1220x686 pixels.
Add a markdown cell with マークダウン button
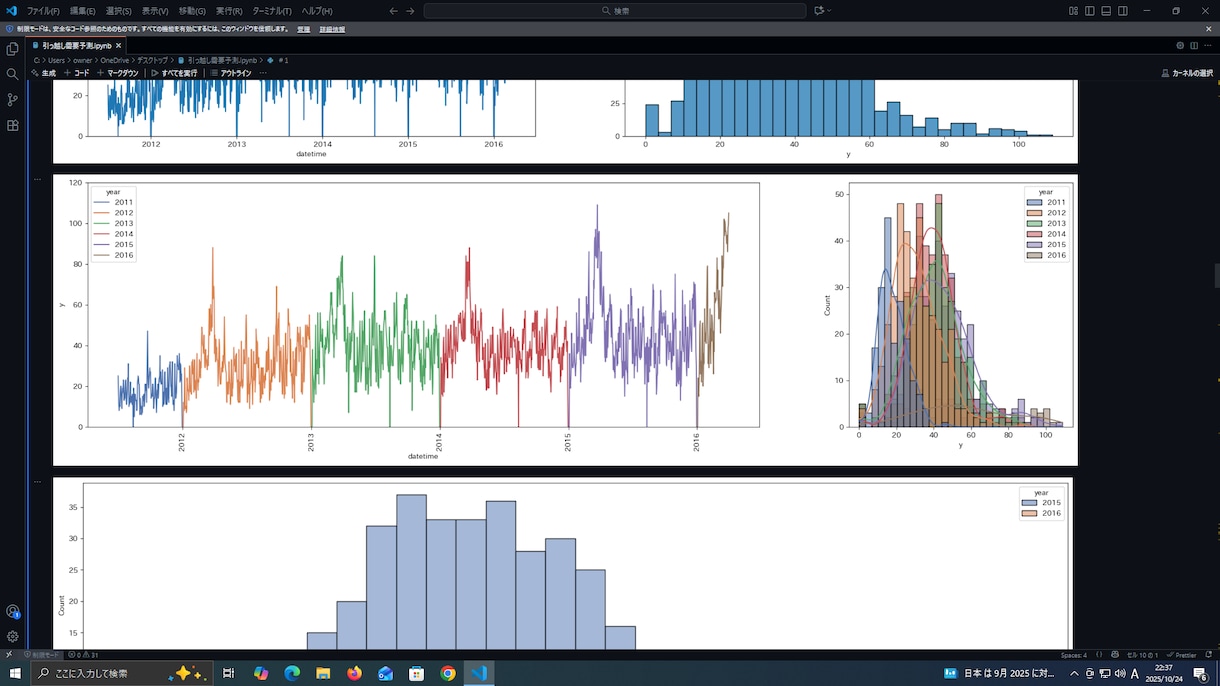point(118,73)
